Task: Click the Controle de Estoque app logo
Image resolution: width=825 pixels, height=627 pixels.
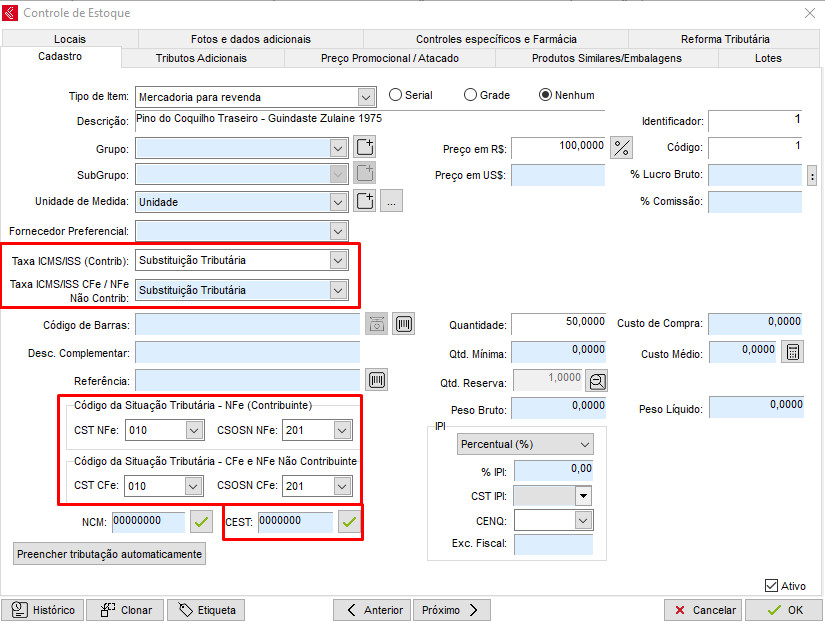Action: point(9,13)
